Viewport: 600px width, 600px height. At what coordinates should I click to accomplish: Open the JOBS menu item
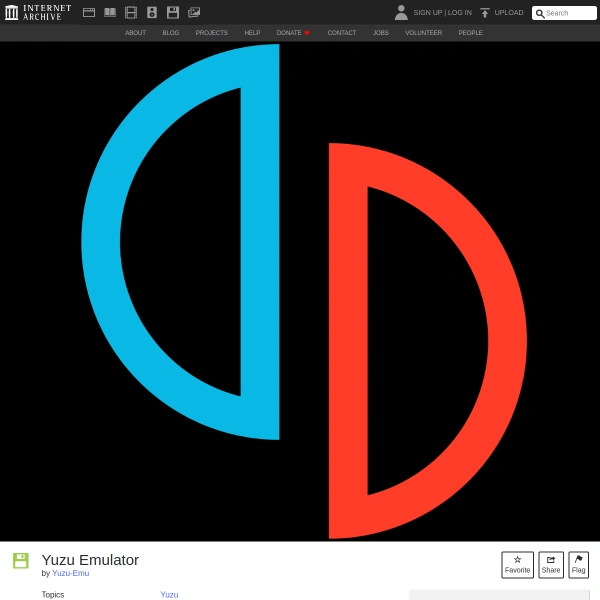[x=381, y=33]
